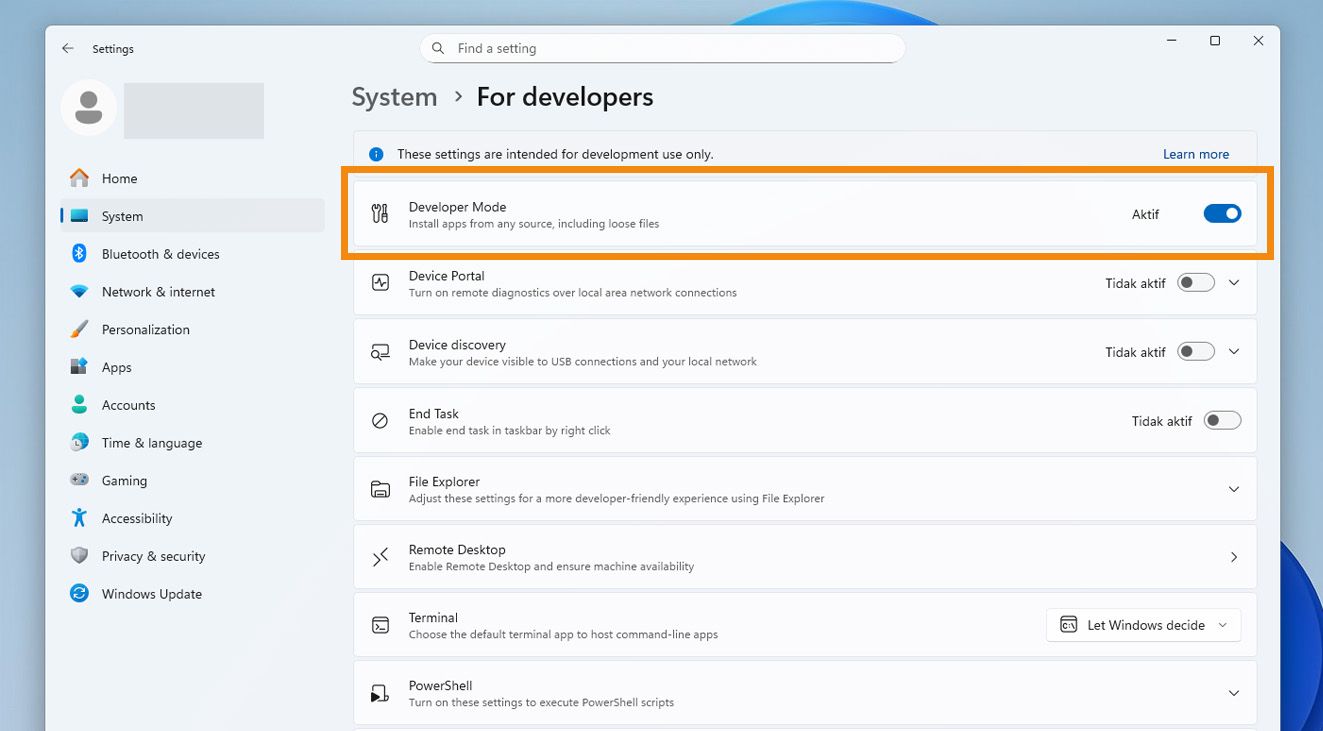Click the Device discovery icon
This screenshot has width=1323, height=731.
[380, 352]
